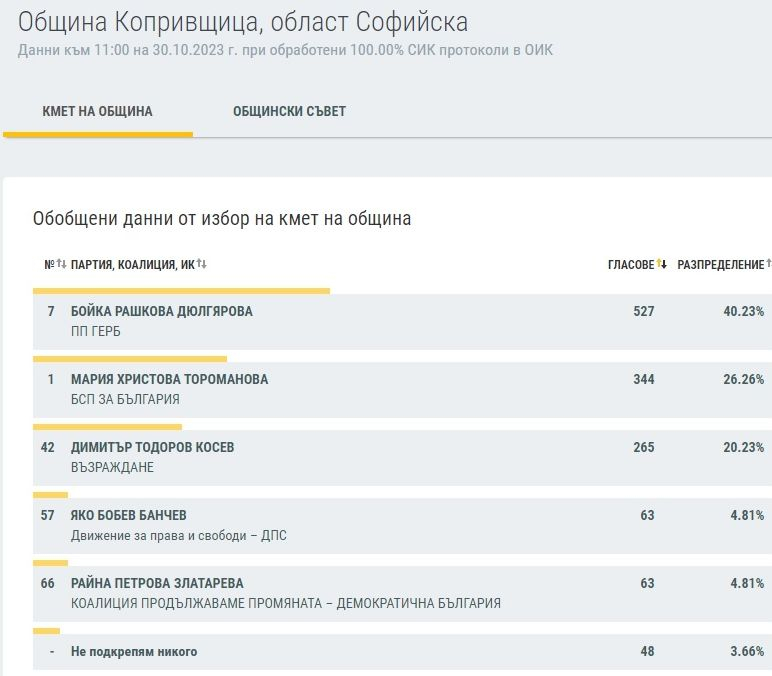
Task: Select candidate ЯКО БОБЕВ БАНЧЕВ
Action: click(129, 515)
